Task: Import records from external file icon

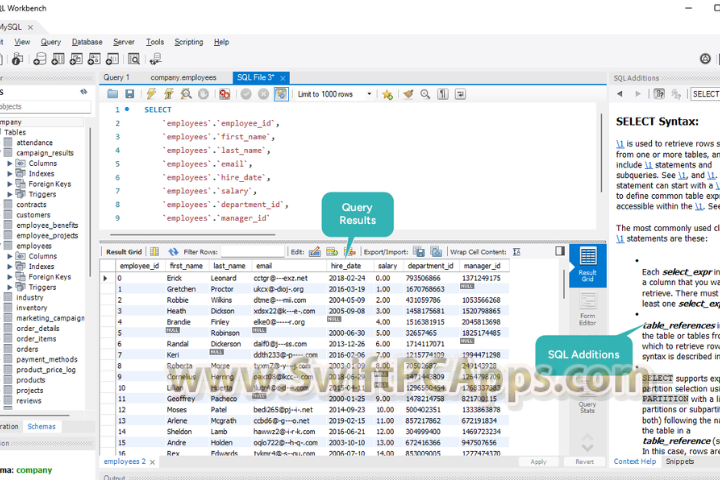Action: pos(436,252)
